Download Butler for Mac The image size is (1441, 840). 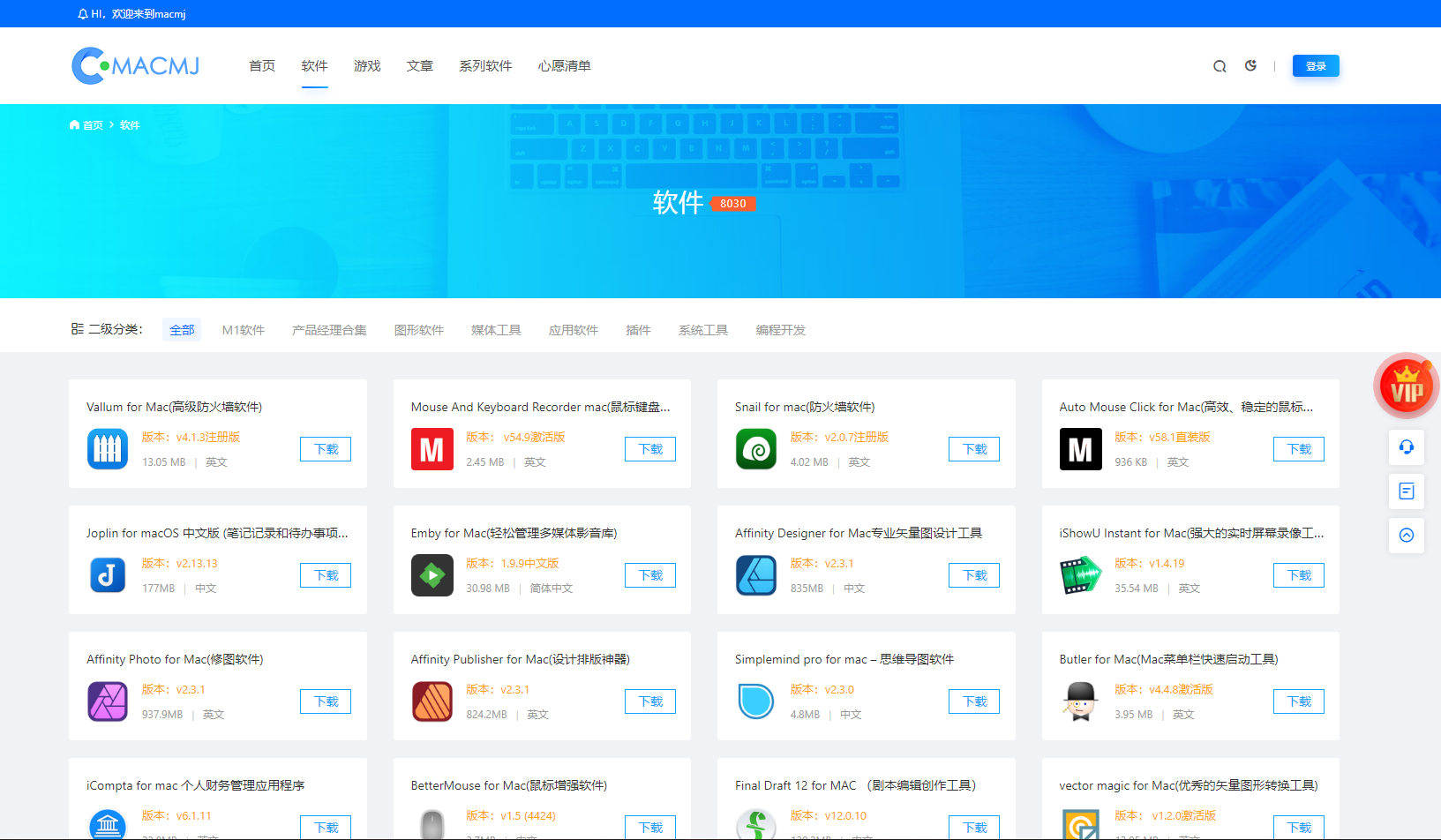click(1299, 701)
